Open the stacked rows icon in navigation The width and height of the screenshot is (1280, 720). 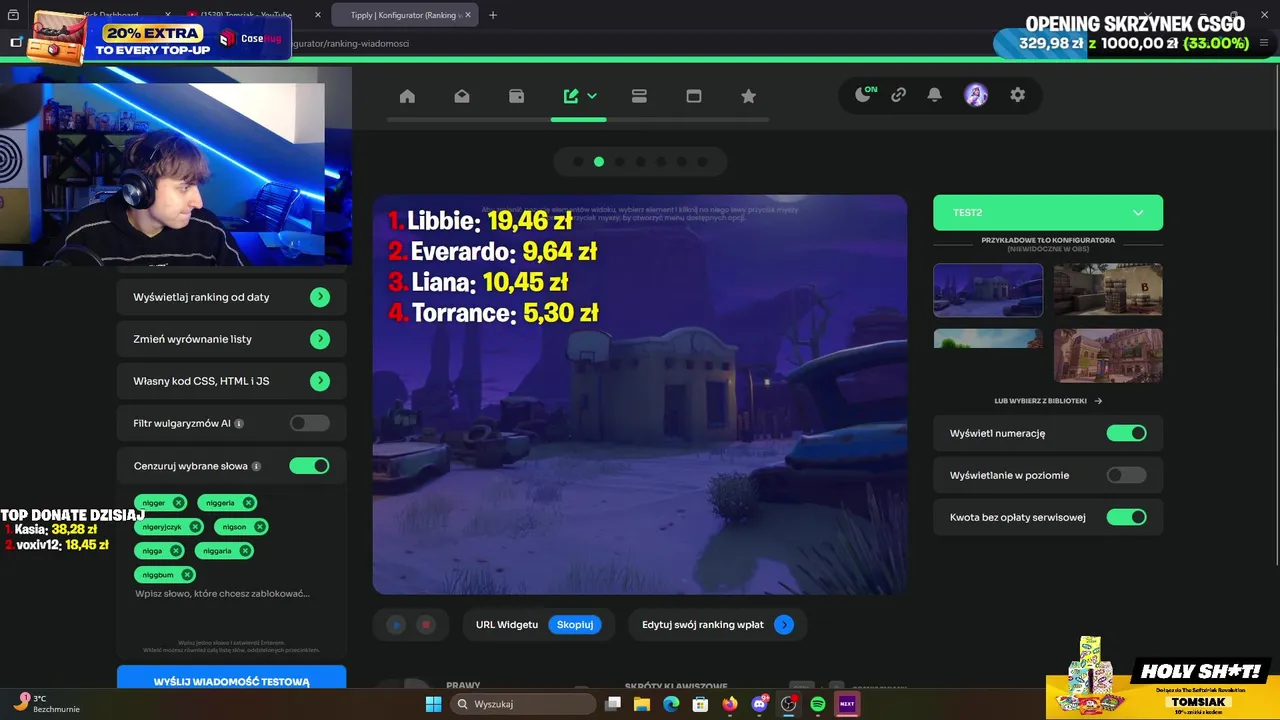tap(639, 96)
